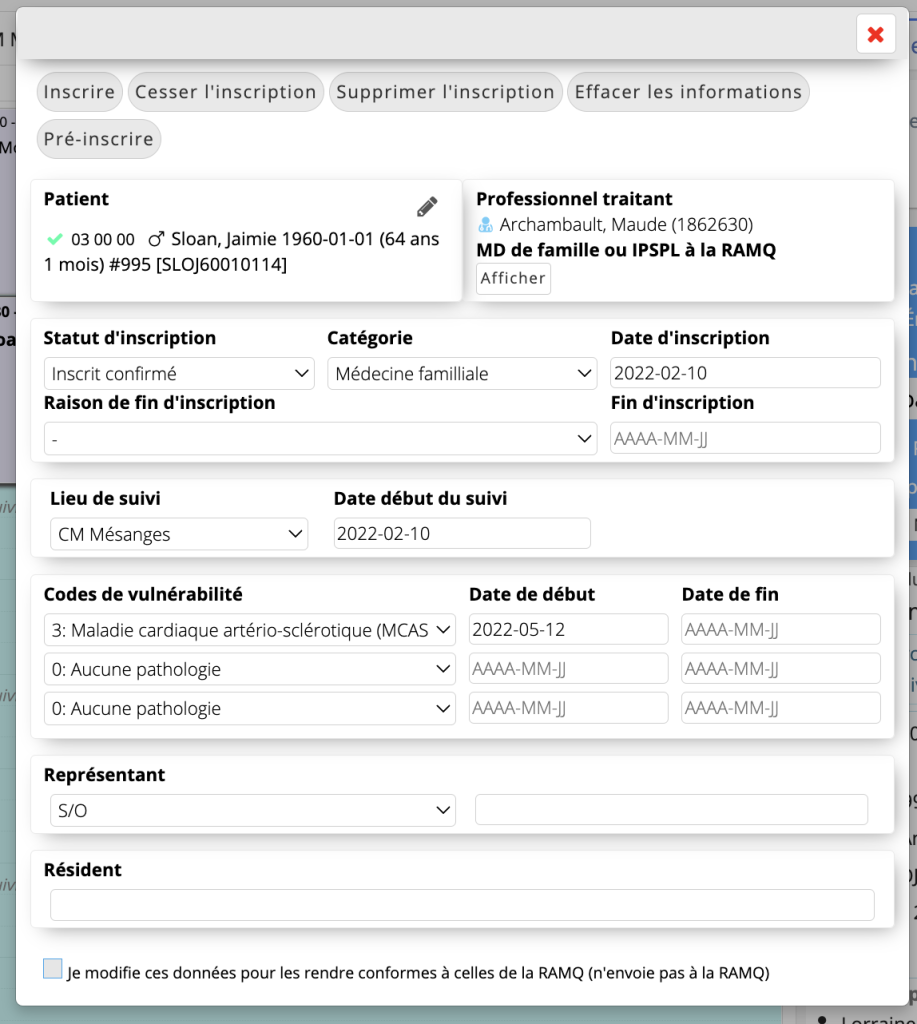Click the doctor icon beside Archambault, Maude

pos(485,225)
